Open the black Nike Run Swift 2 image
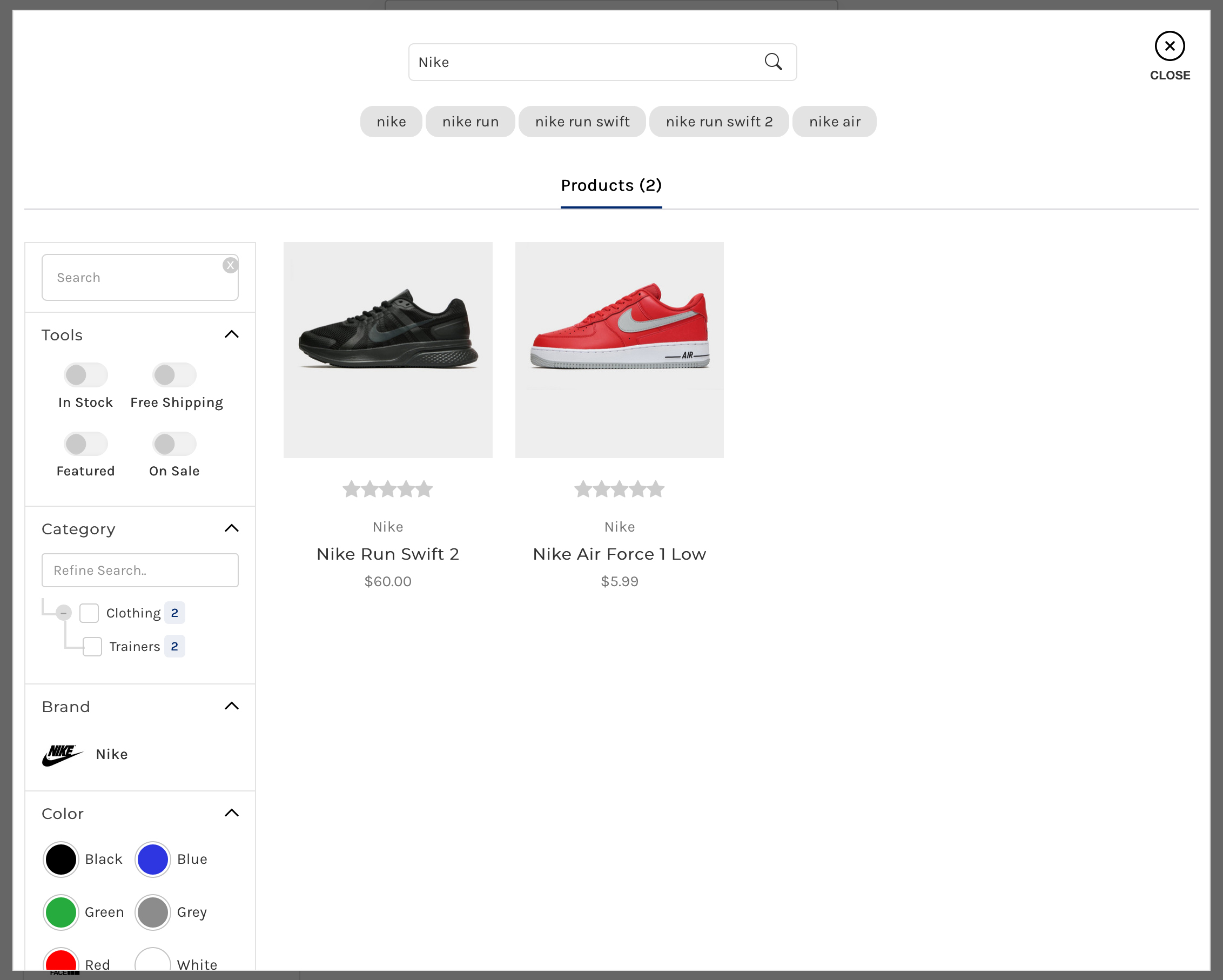 click(388, 350)
